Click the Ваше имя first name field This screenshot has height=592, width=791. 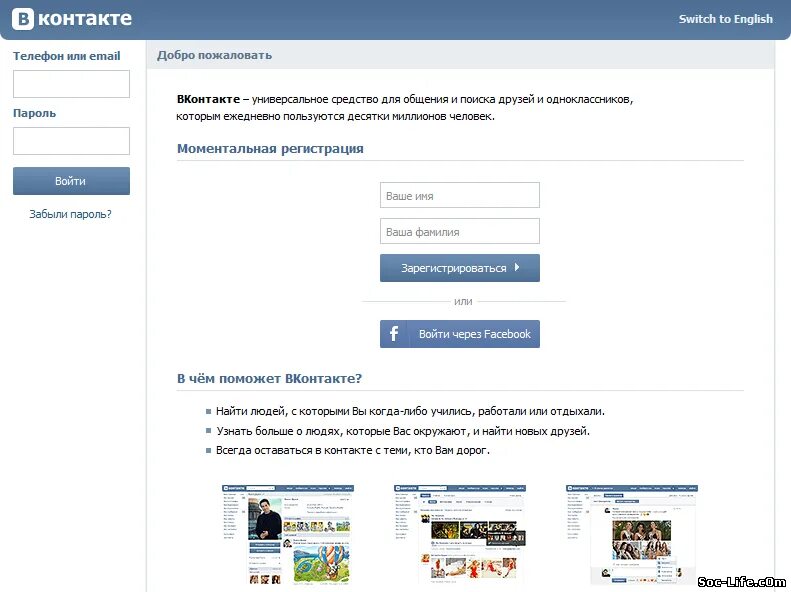(x=460, y=195)
